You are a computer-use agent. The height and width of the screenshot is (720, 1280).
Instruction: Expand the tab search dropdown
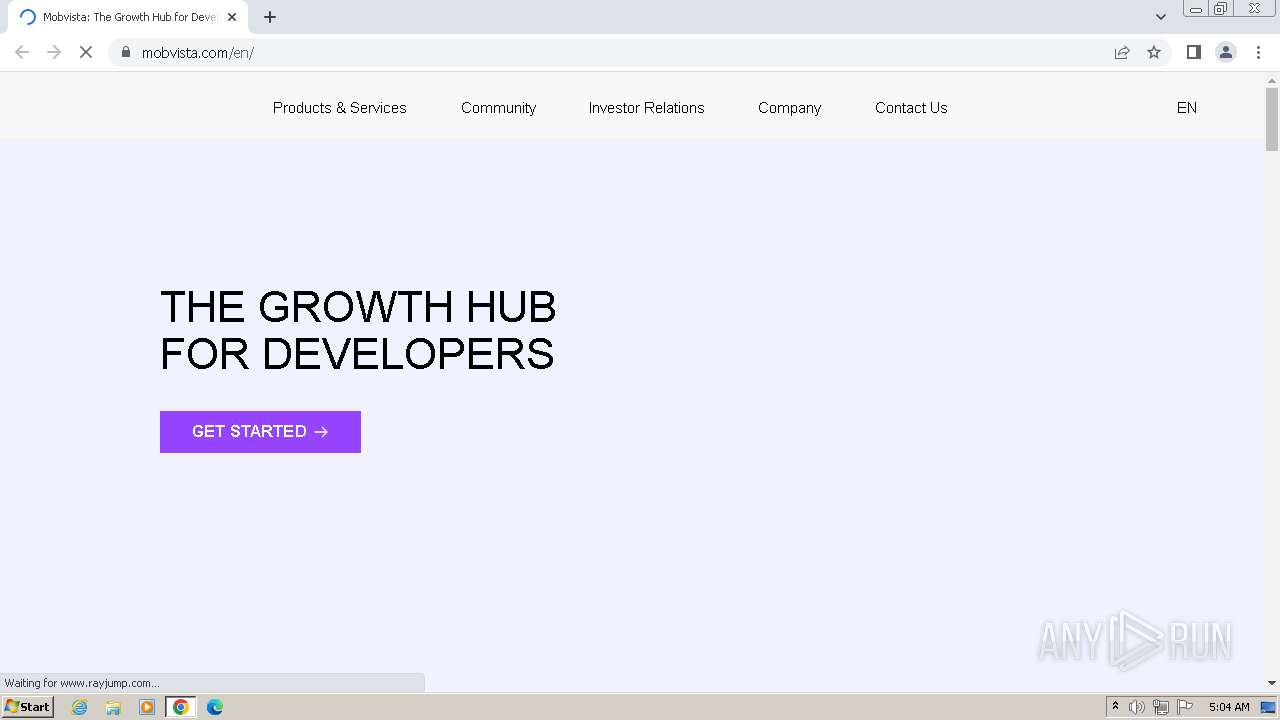pos(1161,17)
